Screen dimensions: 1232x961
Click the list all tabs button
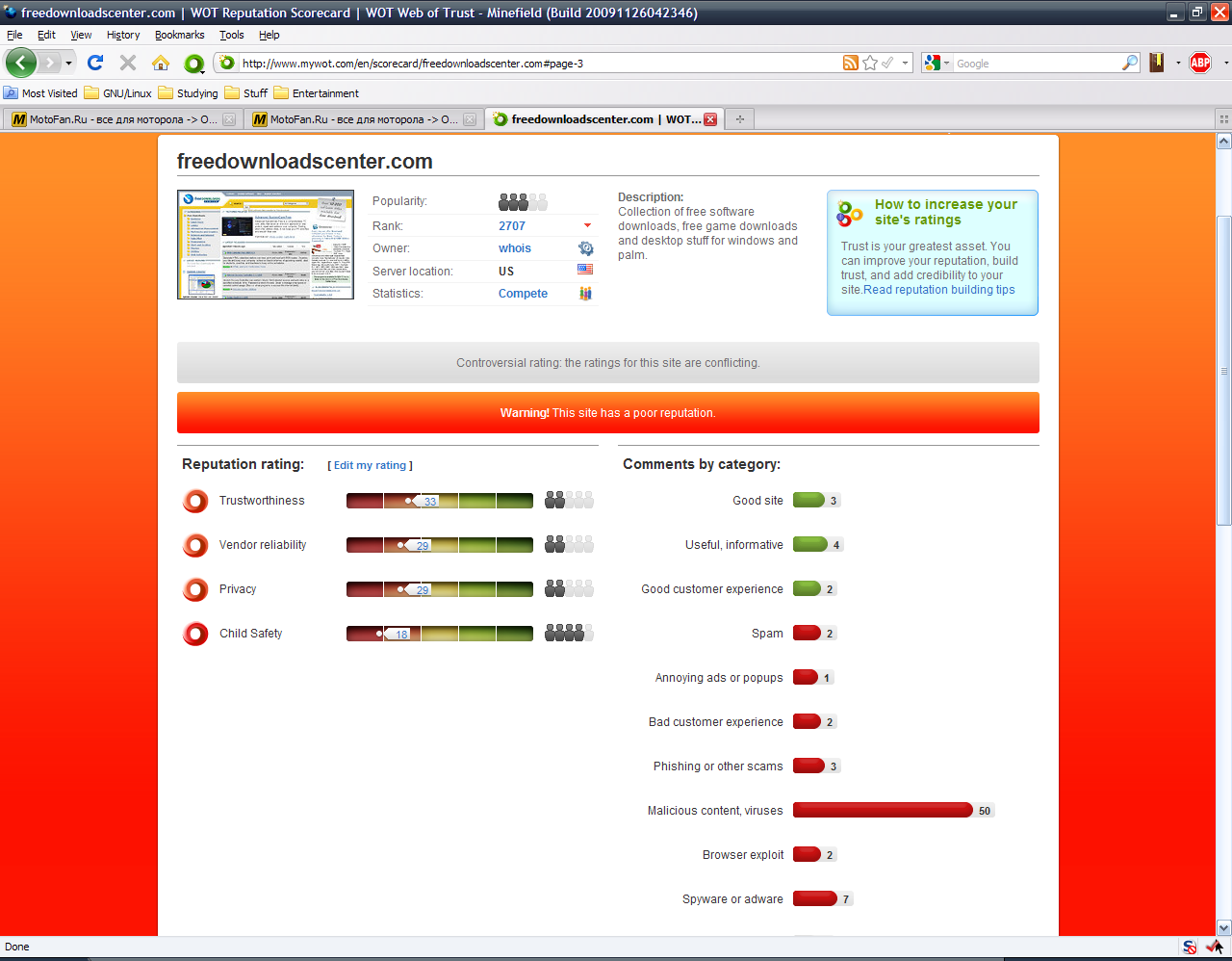pyautogui.click(x=1223, y=119)
